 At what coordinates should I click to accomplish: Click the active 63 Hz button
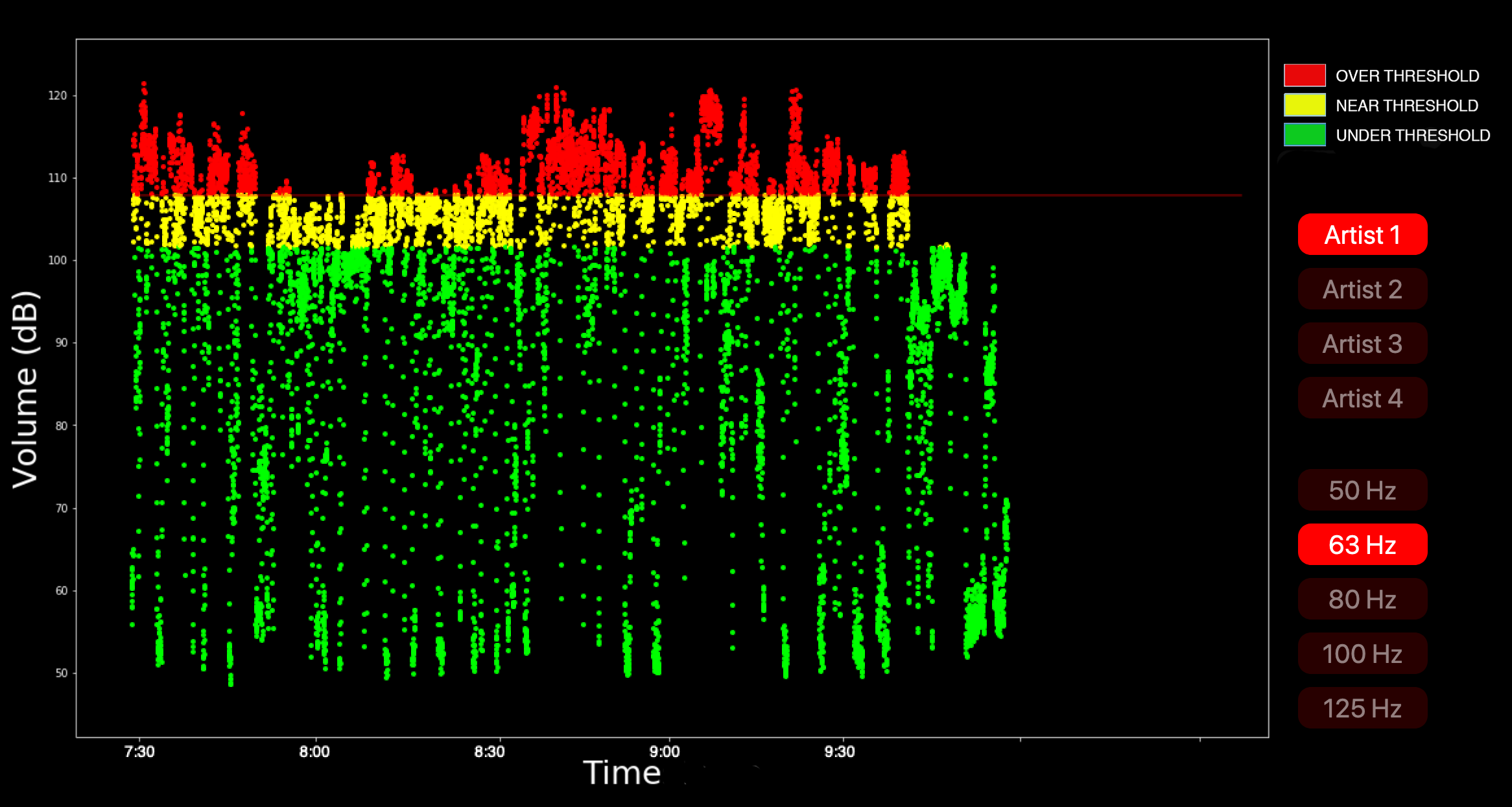coord(1362,545)
